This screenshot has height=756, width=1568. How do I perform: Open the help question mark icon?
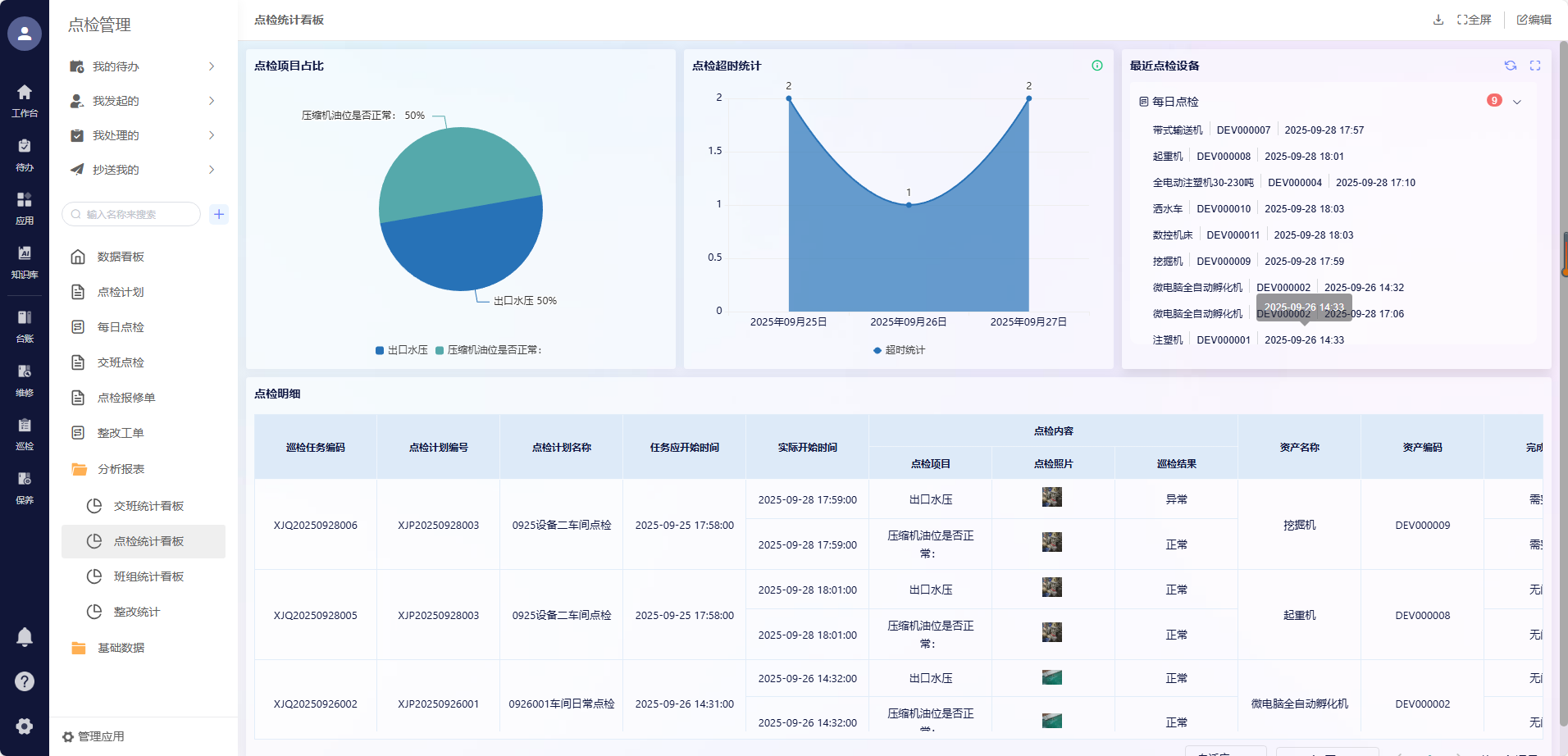click(25, 681)
